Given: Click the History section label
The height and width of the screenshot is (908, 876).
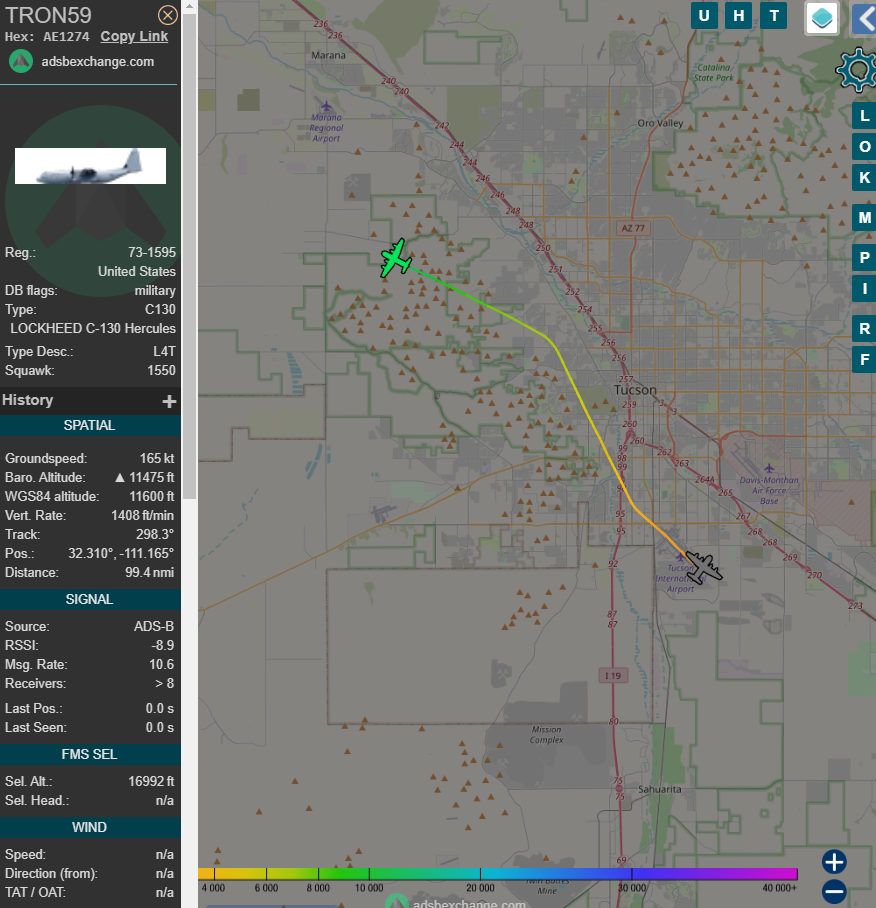Looking at the screenshot, I should coord(28,400).
